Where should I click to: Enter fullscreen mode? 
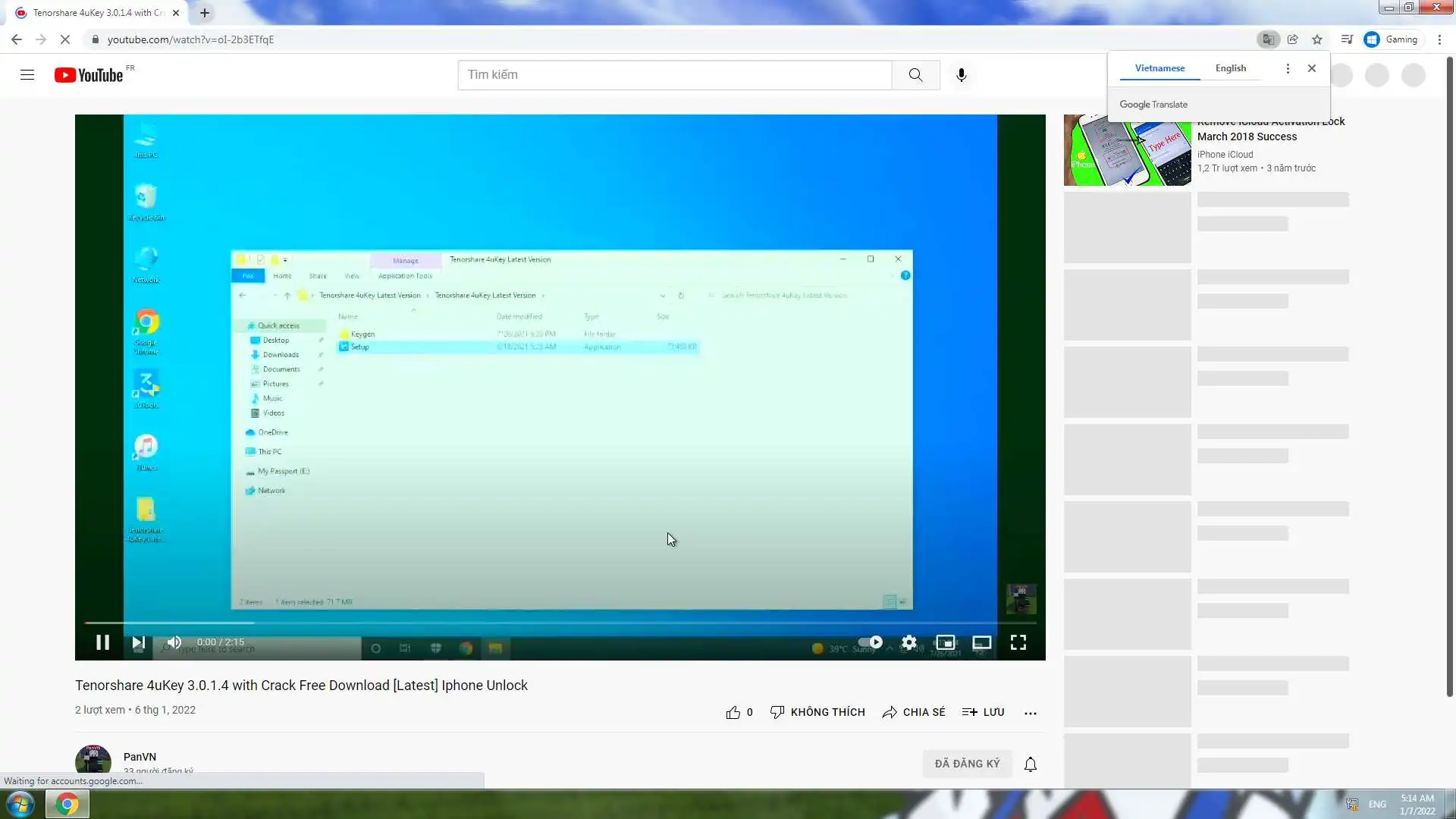(x=1018, y=643)
